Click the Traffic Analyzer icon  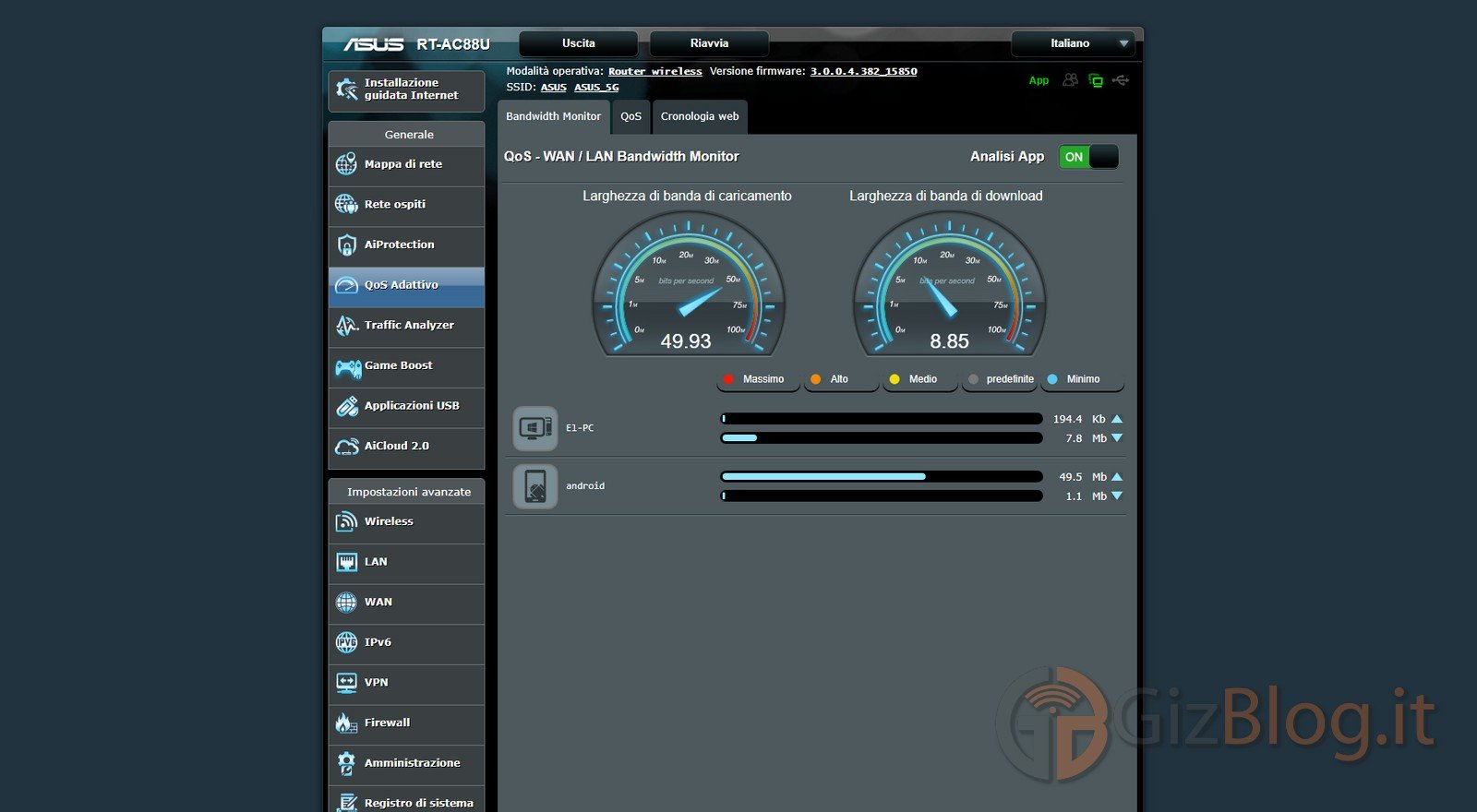tap(346, 325)
